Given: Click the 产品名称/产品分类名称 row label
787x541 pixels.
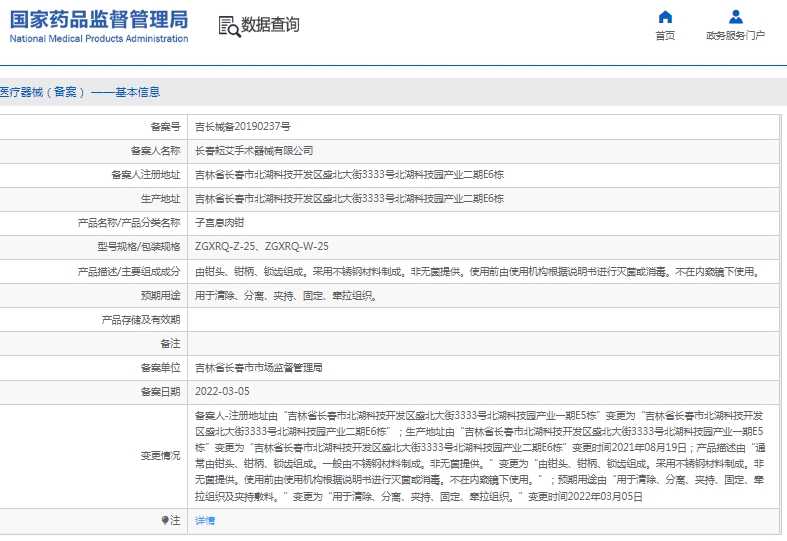Looking at the screenshot, I should coord(128,223).
